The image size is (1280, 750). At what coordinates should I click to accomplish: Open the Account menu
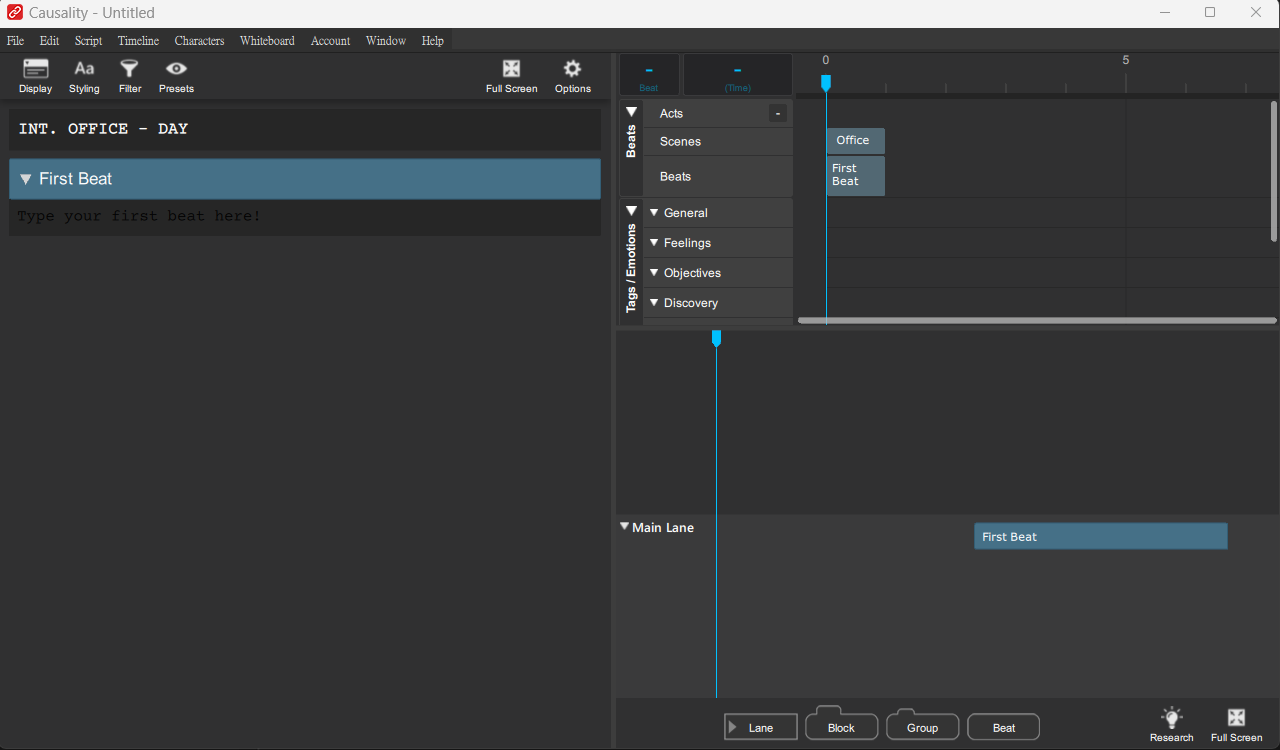pos(330,41)
